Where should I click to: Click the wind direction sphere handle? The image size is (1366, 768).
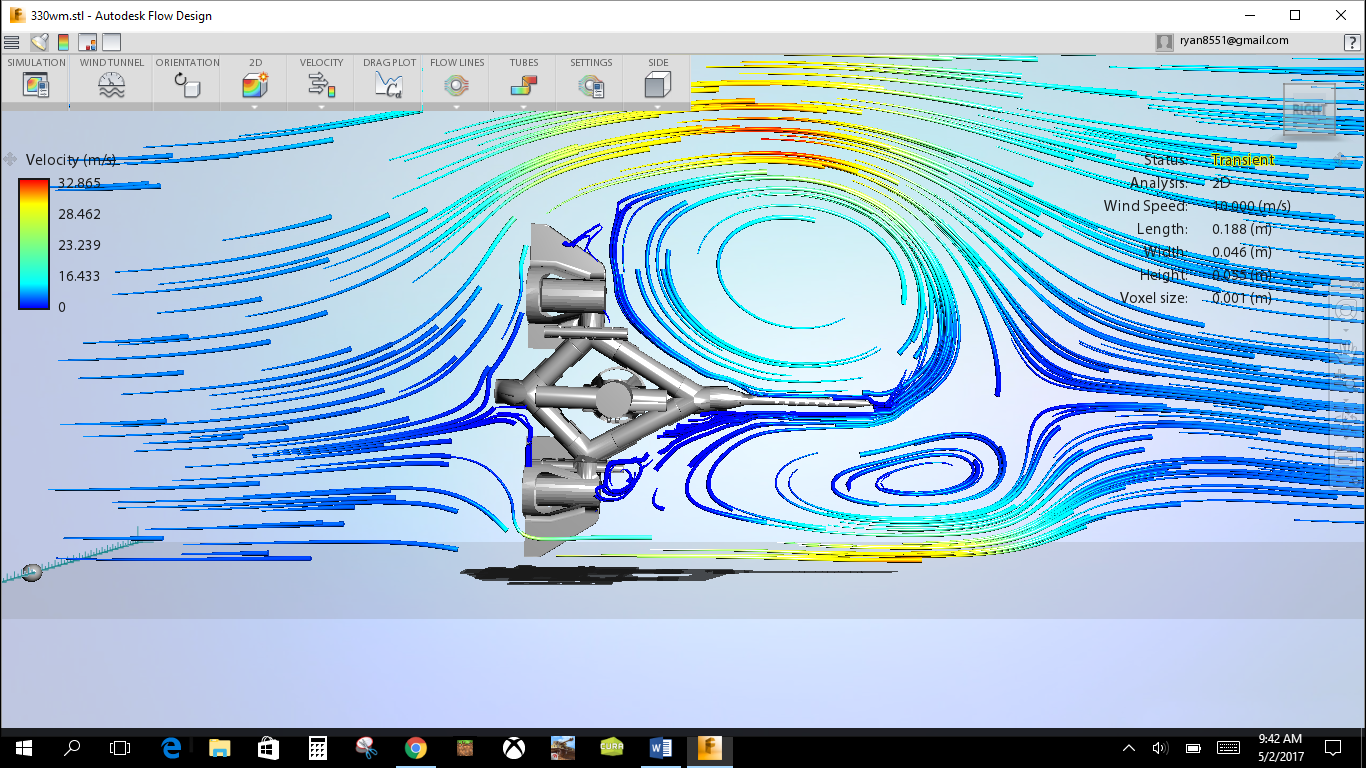(x=32, y=573)
